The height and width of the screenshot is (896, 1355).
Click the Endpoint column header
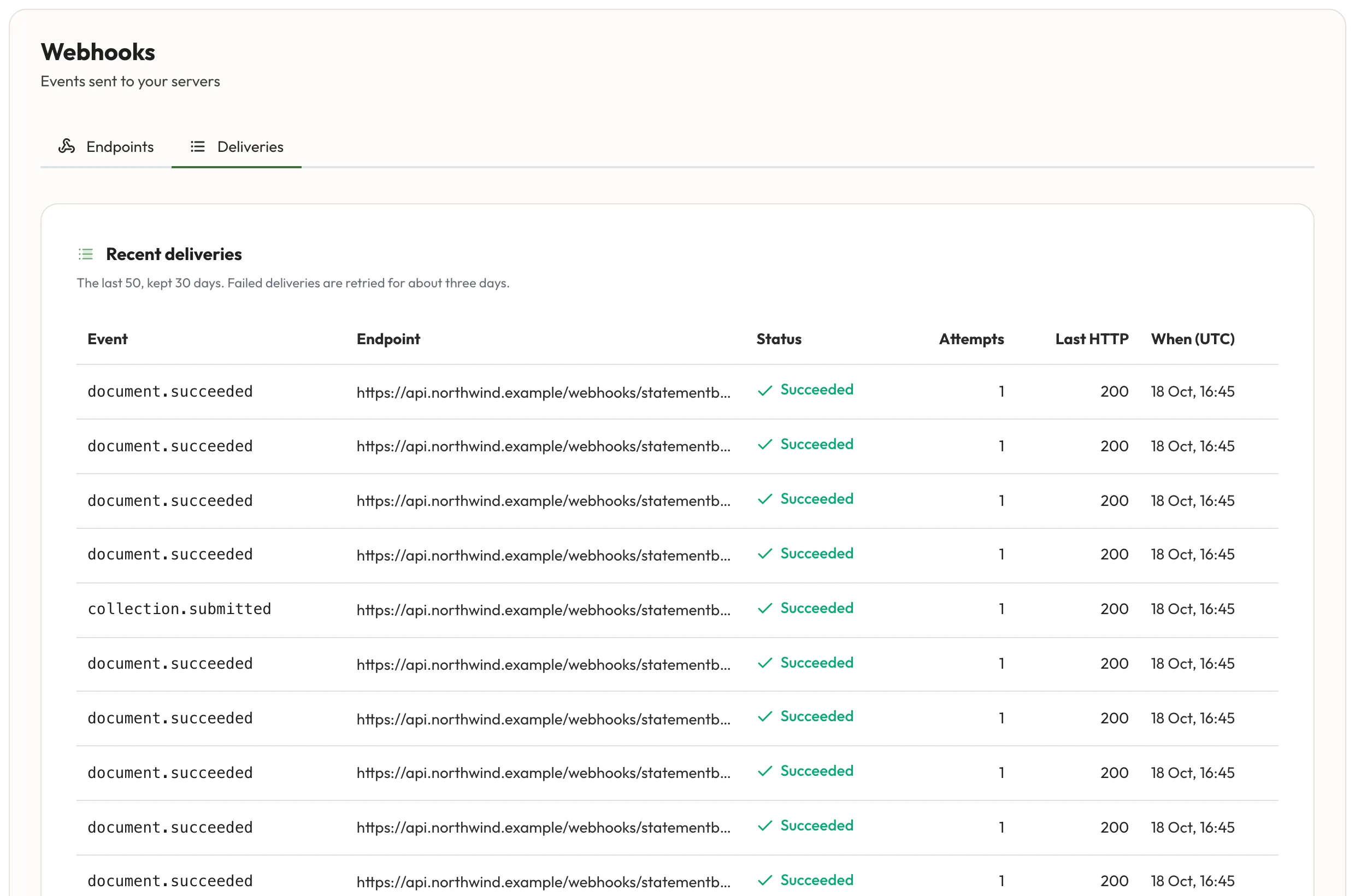pos(388,339)
